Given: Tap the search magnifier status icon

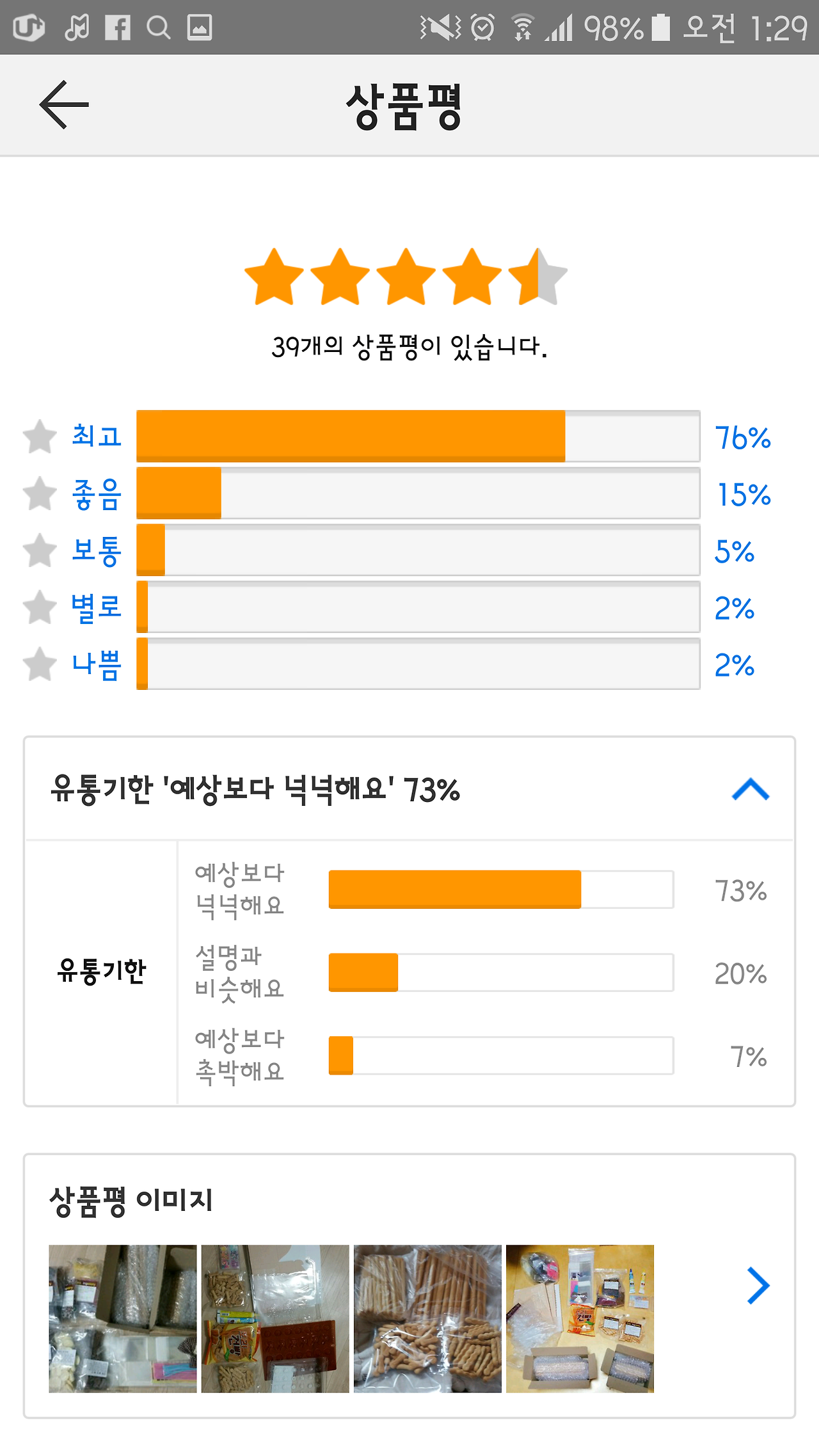Looking at the screenshot, I should coord(158,28).
